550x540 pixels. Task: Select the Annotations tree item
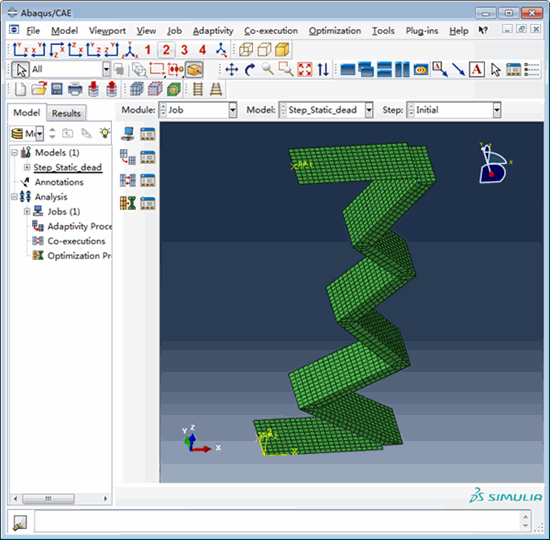click(x=59, y=182)
